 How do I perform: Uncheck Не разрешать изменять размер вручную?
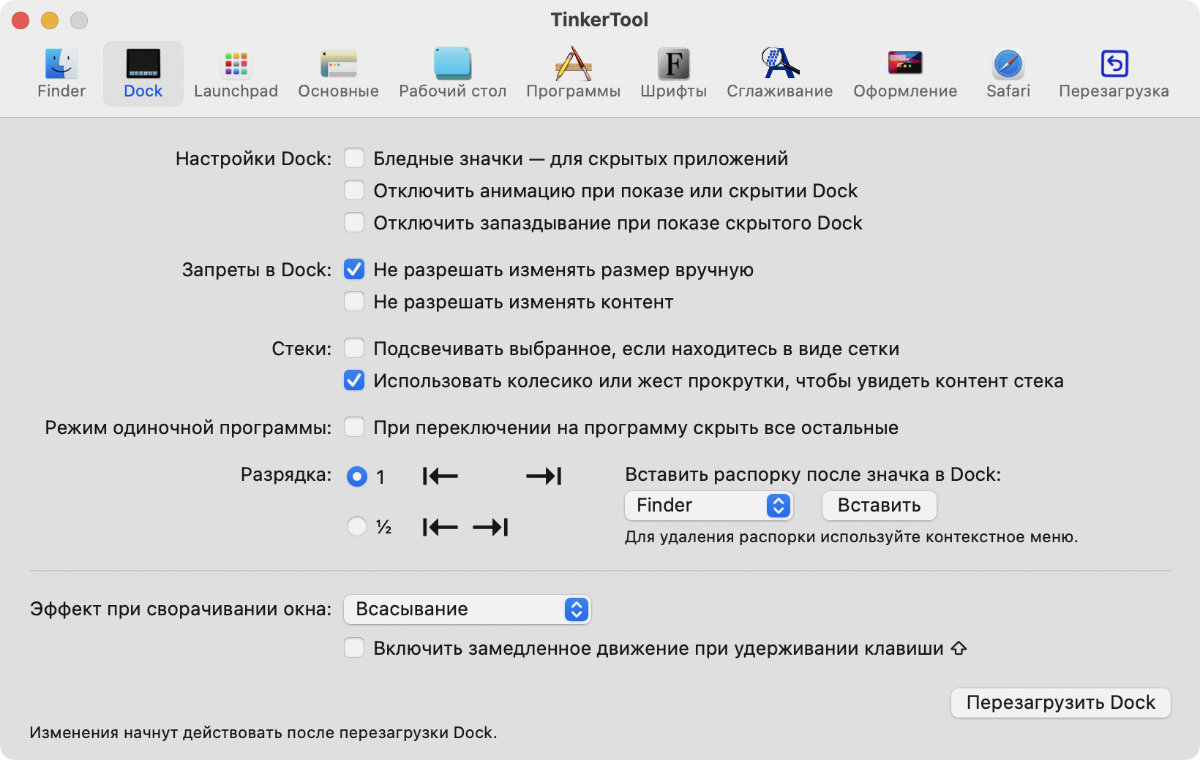tap(354, 269)
